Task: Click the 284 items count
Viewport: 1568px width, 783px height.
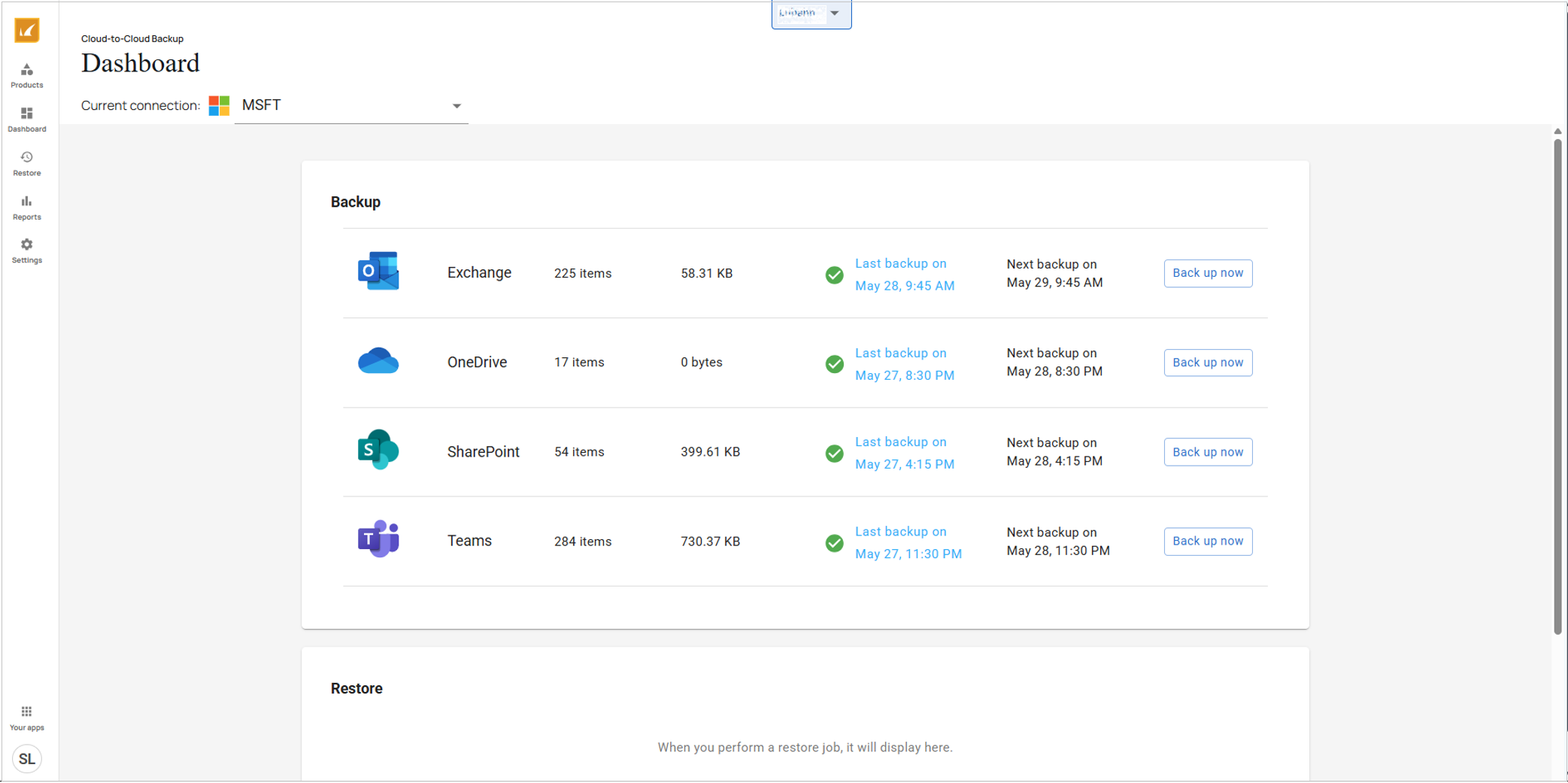Action: pos(583,541)
